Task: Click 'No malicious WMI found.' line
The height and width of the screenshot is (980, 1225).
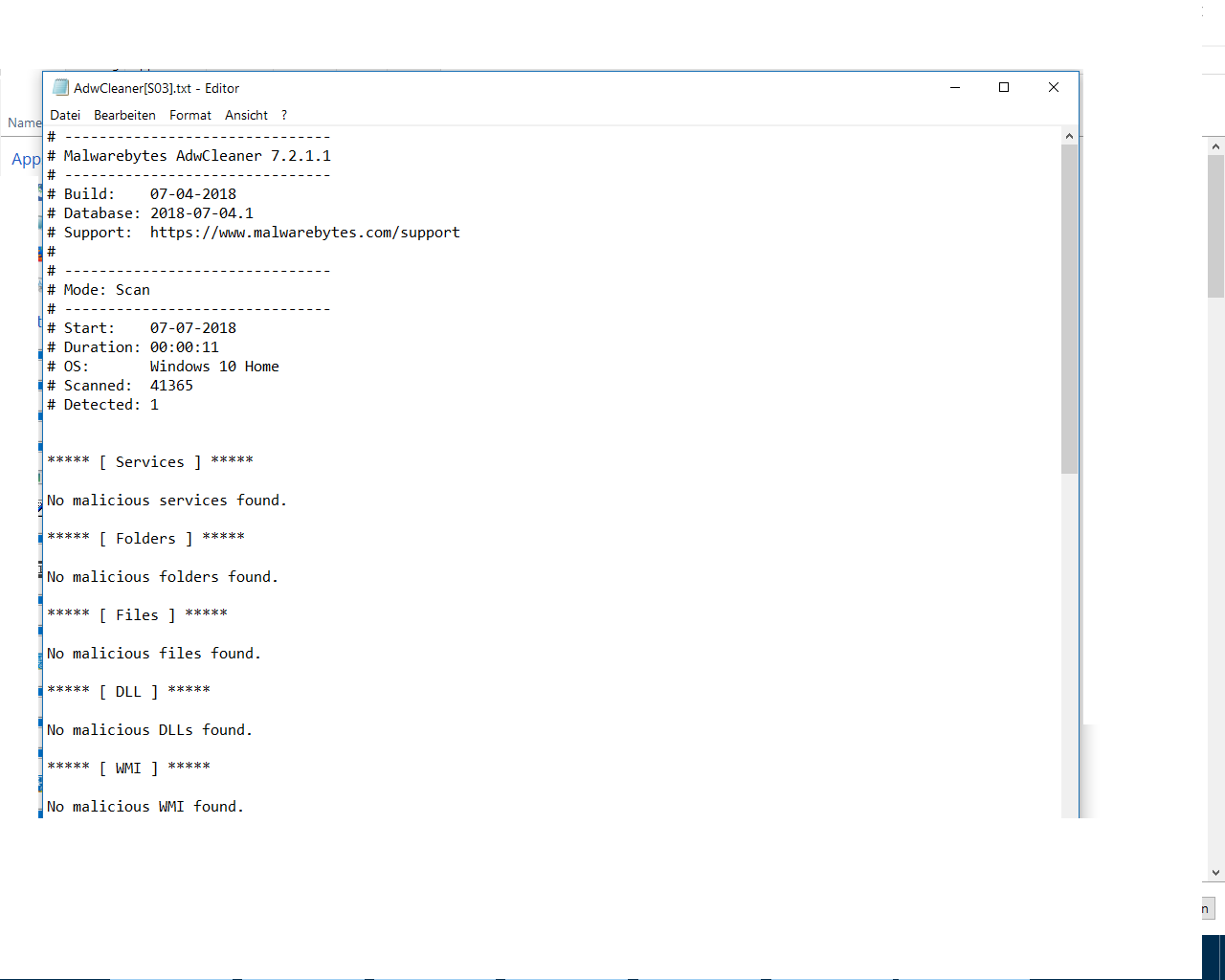Action: tap(145, 806)
